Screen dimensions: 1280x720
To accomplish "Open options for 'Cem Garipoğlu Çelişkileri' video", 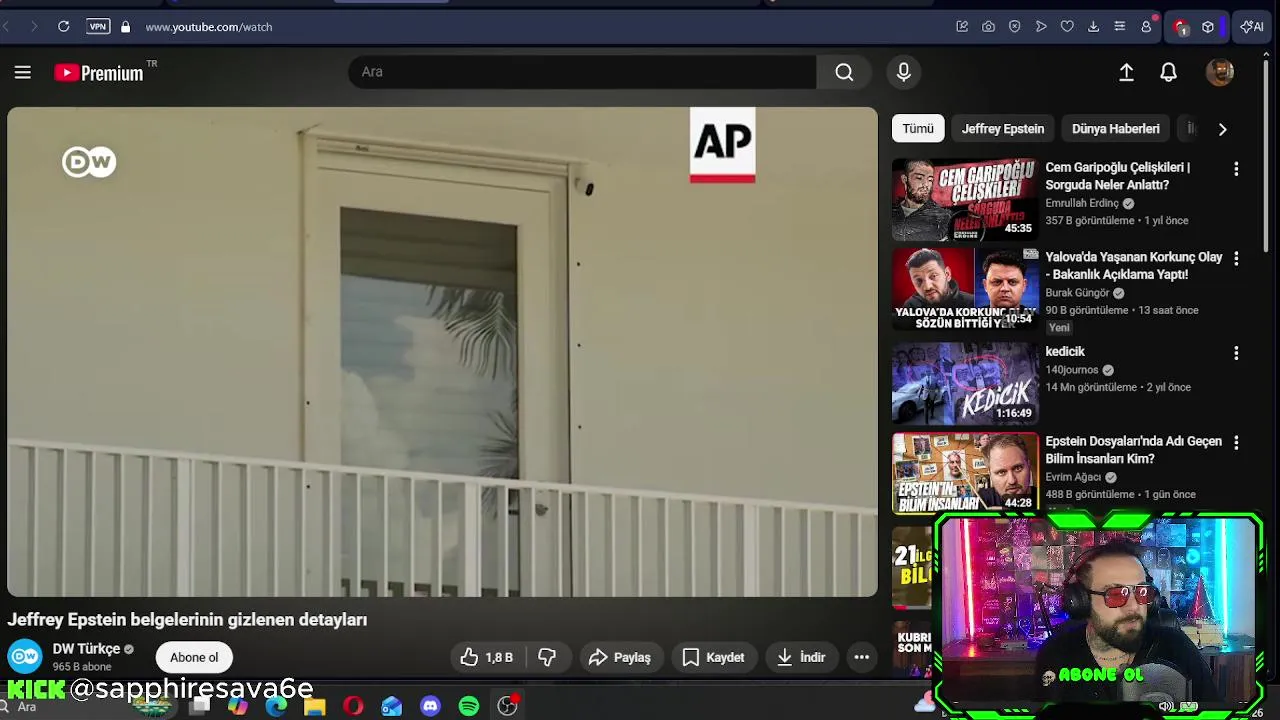I will point(1236,169).
